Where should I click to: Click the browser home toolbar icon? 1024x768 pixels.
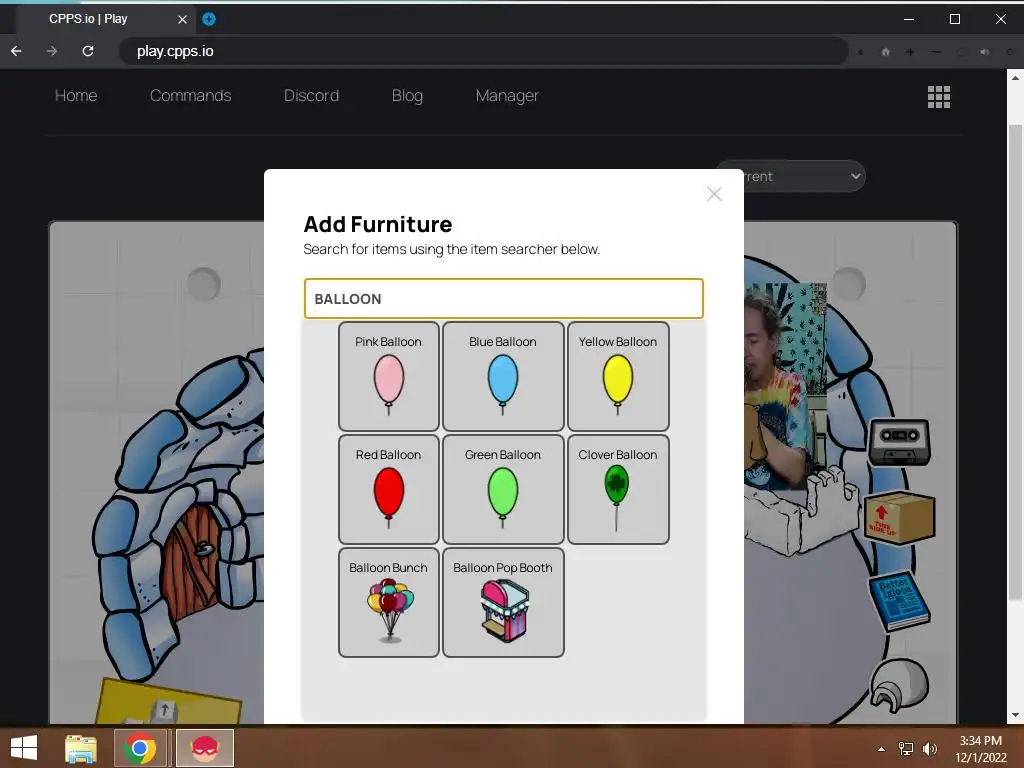[886, 52]
